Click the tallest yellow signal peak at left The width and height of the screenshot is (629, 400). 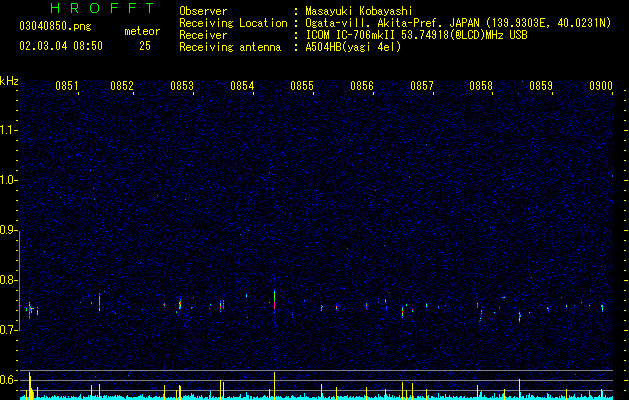(x=29, y=385)
